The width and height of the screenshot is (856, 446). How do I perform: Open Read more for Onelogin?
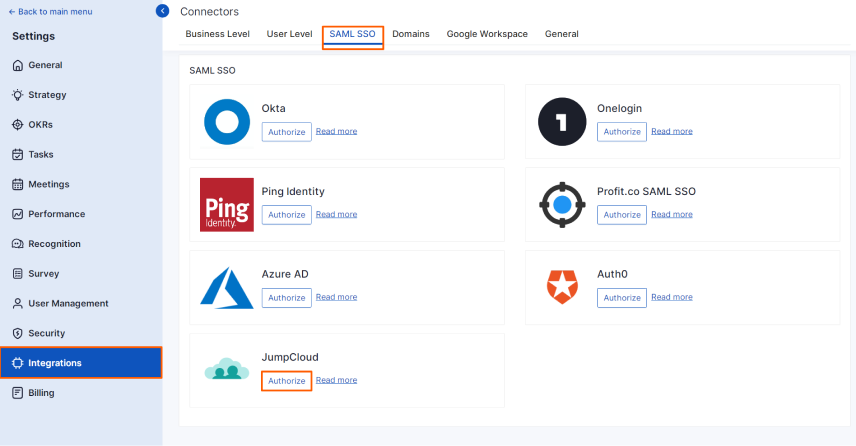[x=671, y=132]
